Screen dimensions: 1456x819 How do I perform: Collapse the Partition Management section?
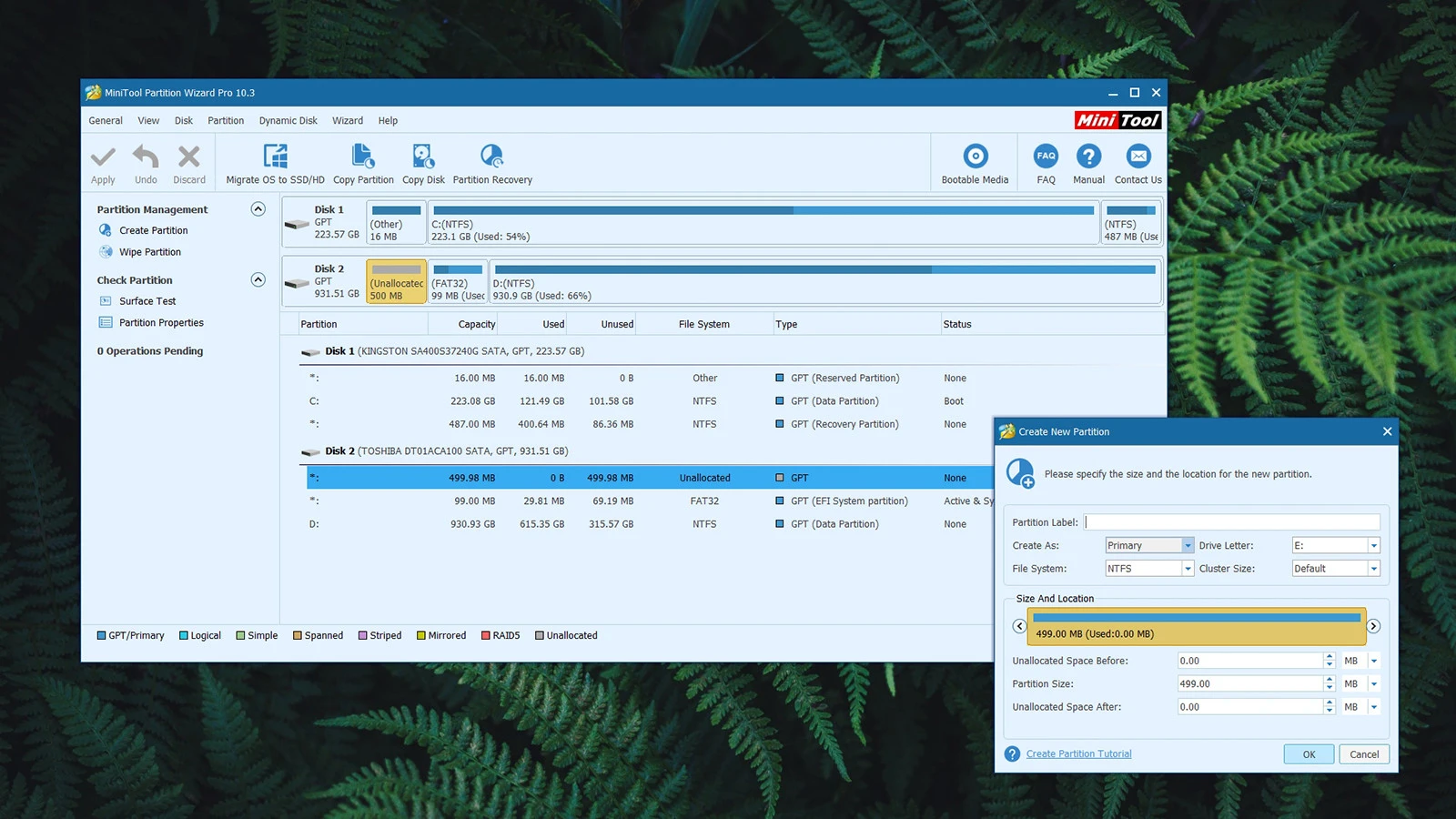click(x=258, y=209)
